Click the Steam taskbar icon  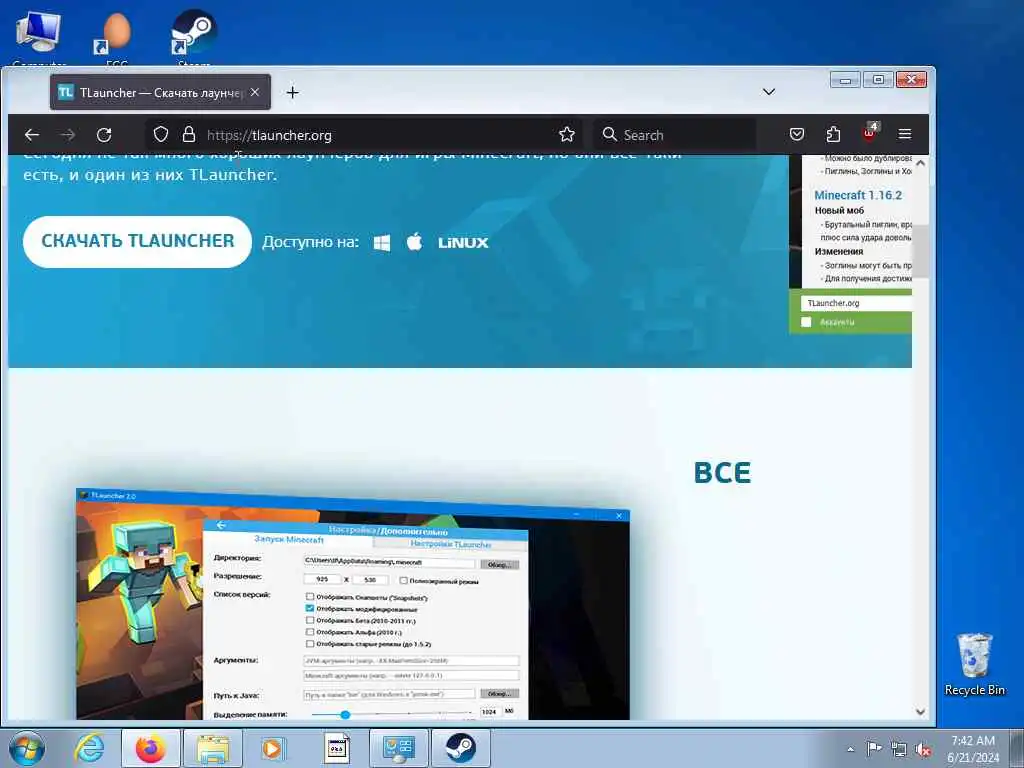(460, 748)
